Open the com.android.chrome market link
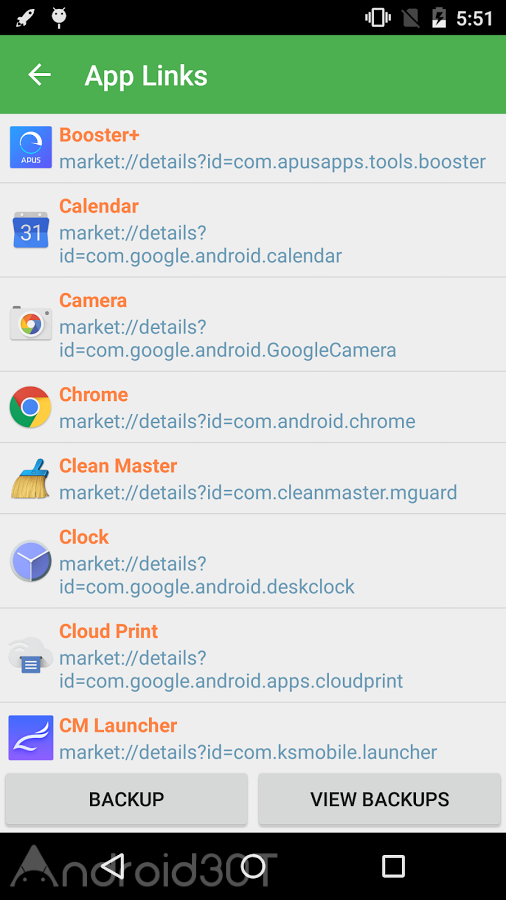 237,421
